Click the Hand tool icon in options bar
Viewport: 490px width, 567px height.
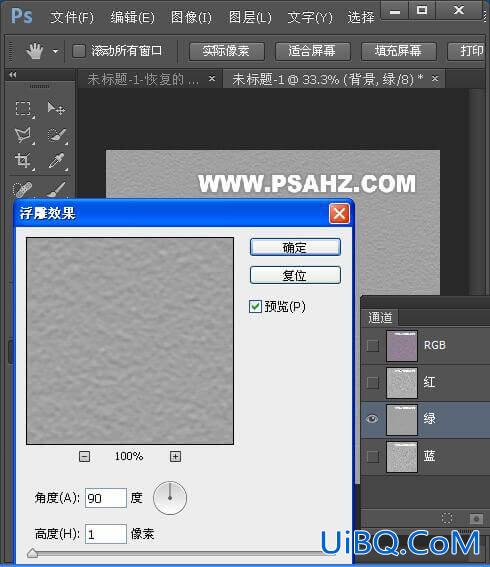coord(35,51)
